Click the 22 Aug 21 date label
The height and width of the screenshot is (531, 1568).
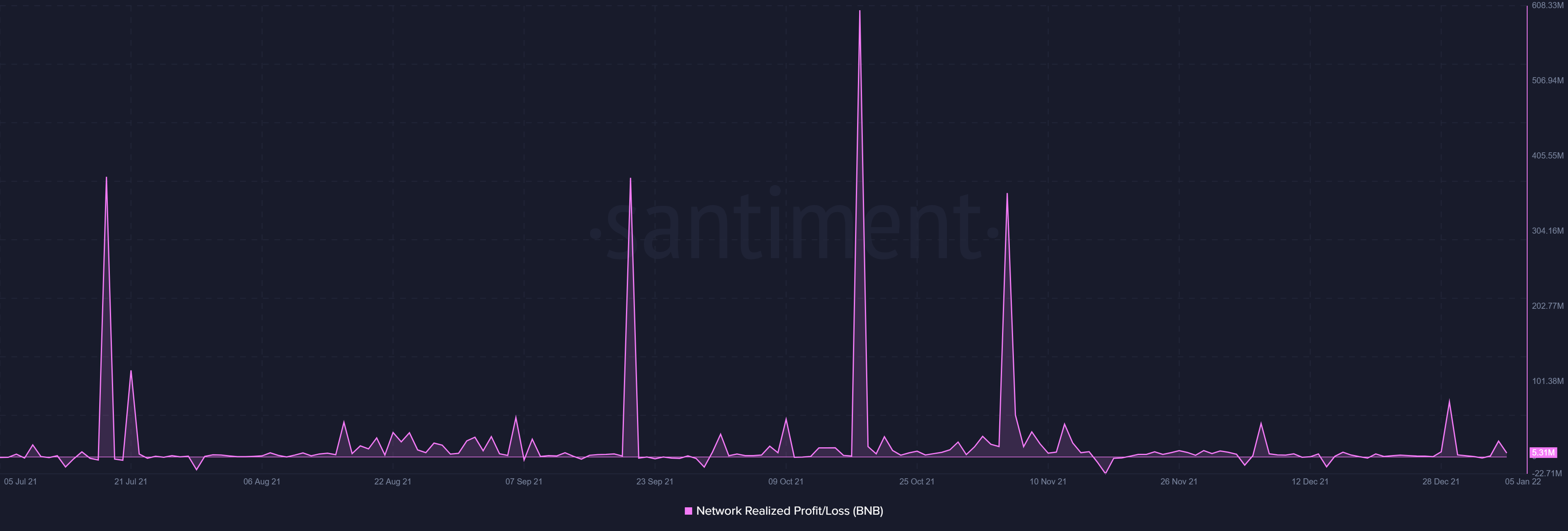click(392, 481)
